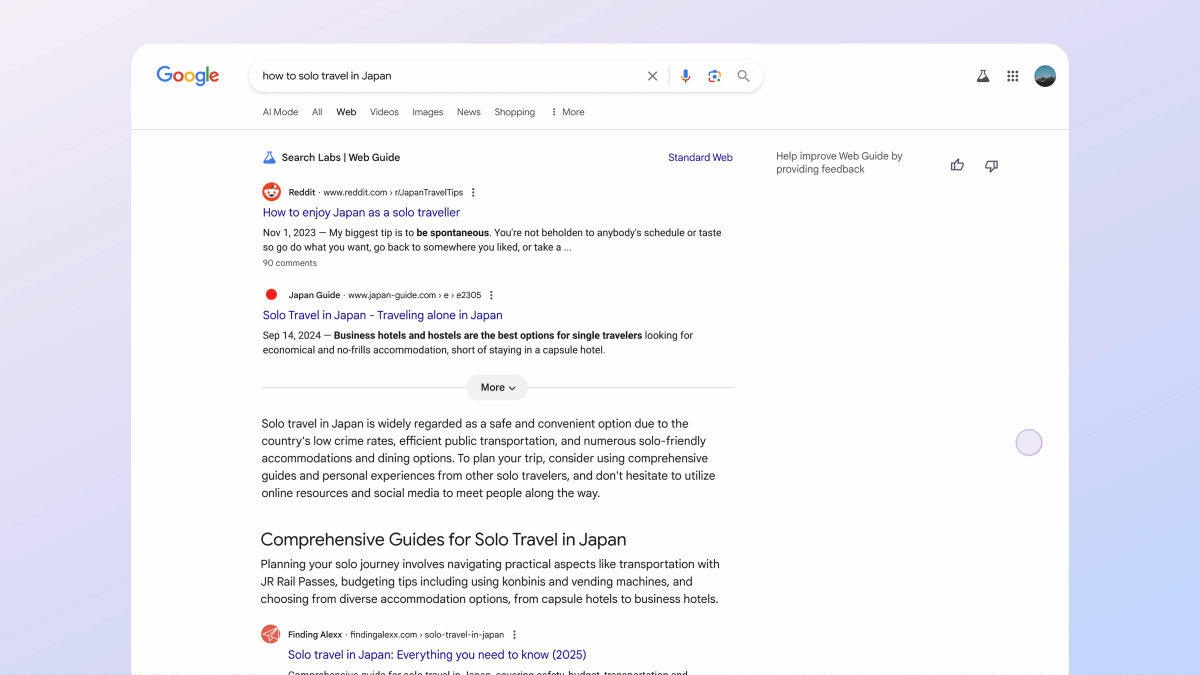1200x675 pixels.
Task: Select the Web tab
Action: point(346,112)
